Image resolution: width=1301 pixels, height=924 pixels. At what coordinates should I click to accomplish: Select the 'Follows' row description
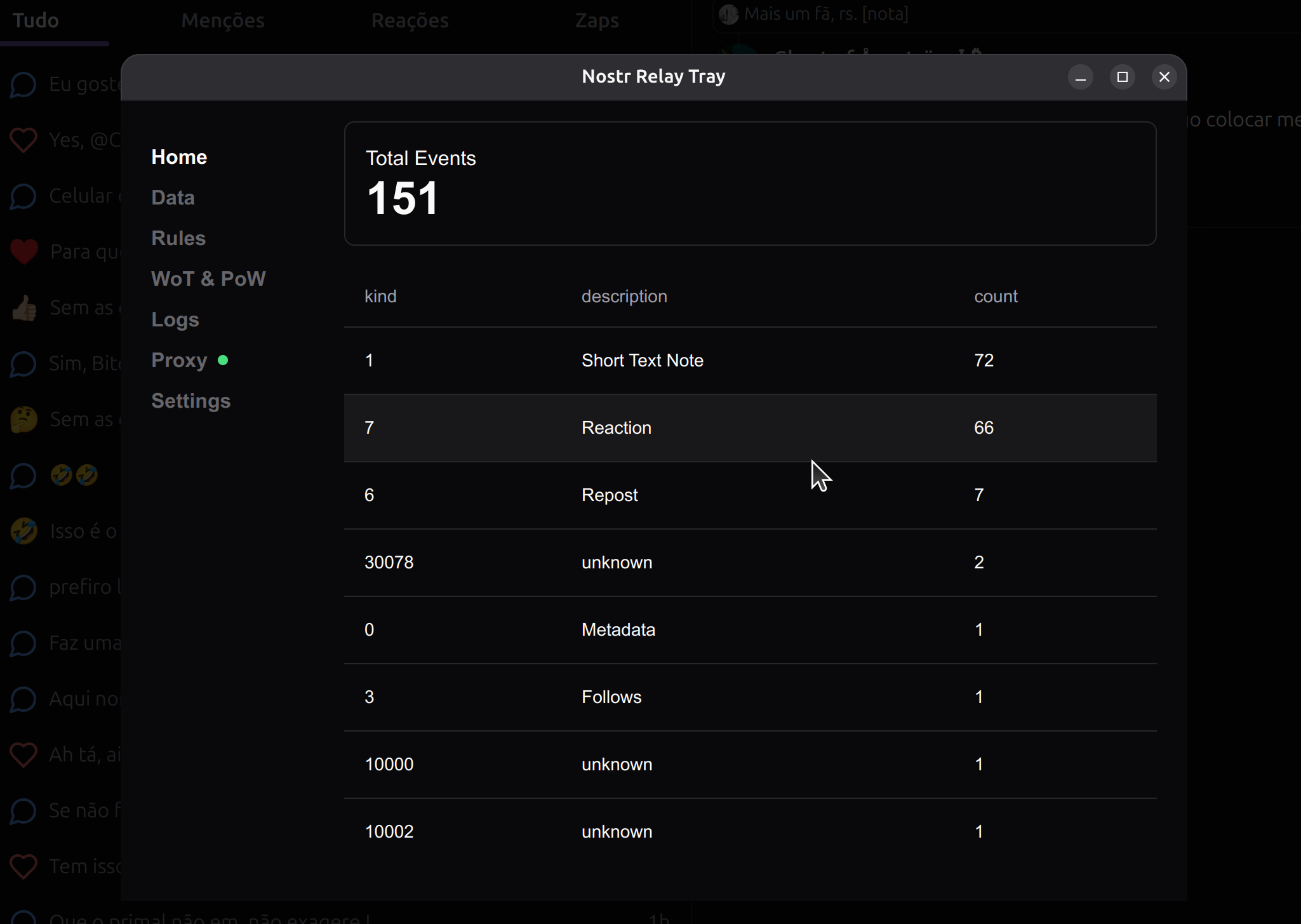pos(611,697)
